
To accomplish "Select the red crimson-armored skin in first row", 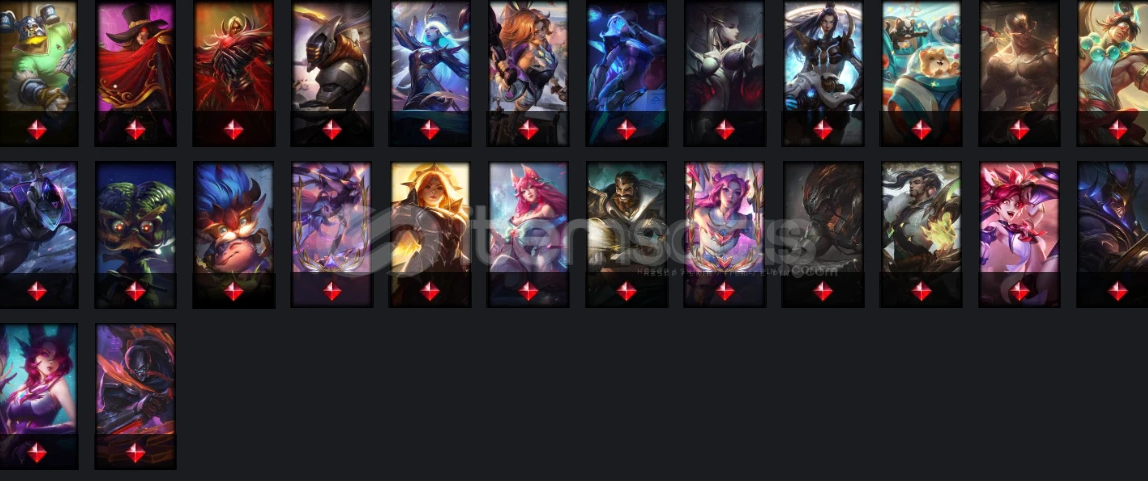I will [x=234, y=56].
